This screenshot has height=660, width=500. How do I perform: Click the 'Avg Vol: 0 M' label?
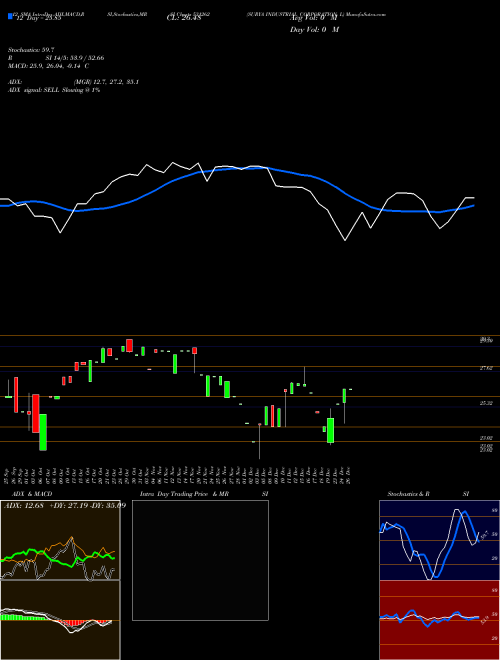tap(314, 18)
